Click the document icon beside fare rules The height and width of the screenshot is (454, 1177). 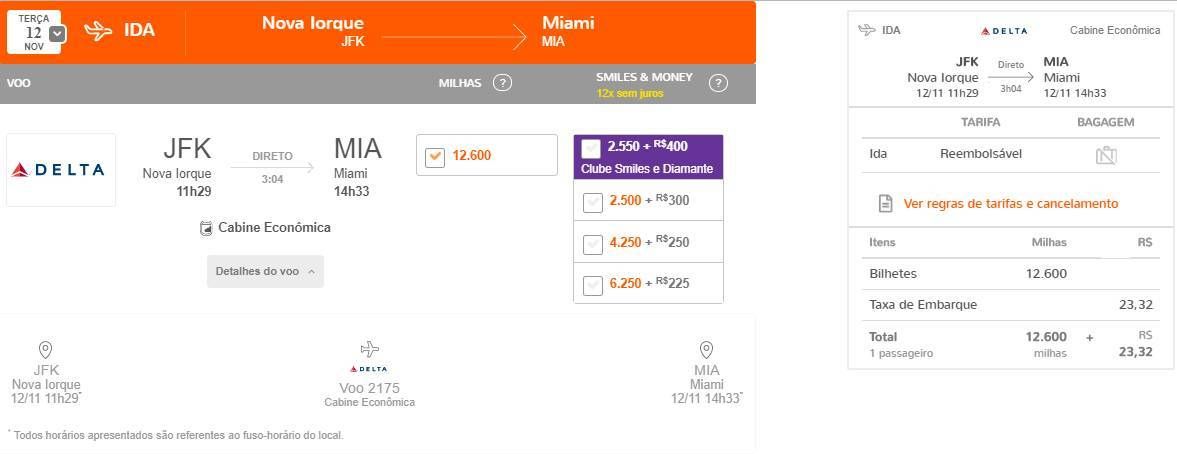[x=886, y=203]
